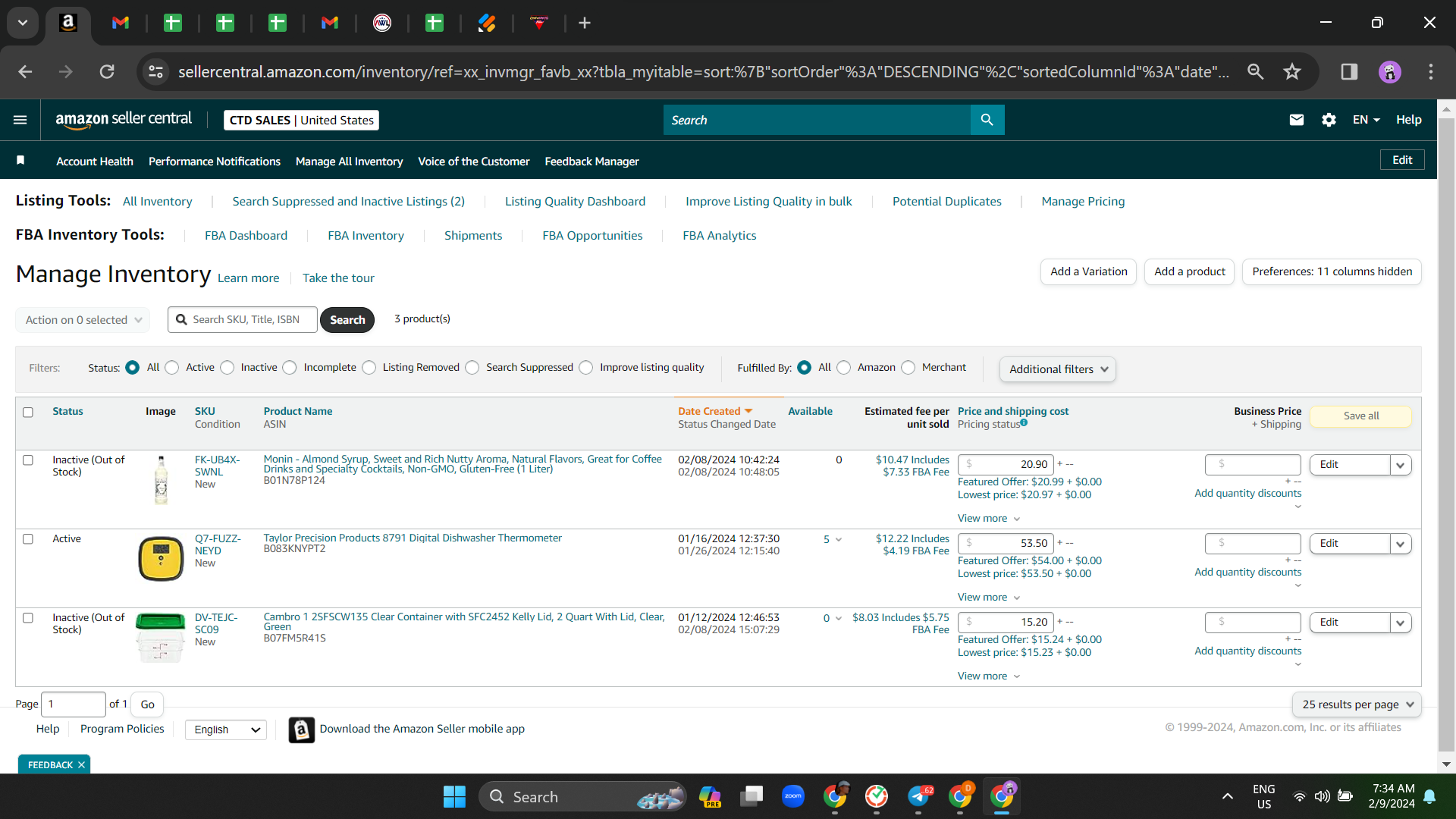Toggle the browser side panel icon

tap(1349, 72)
